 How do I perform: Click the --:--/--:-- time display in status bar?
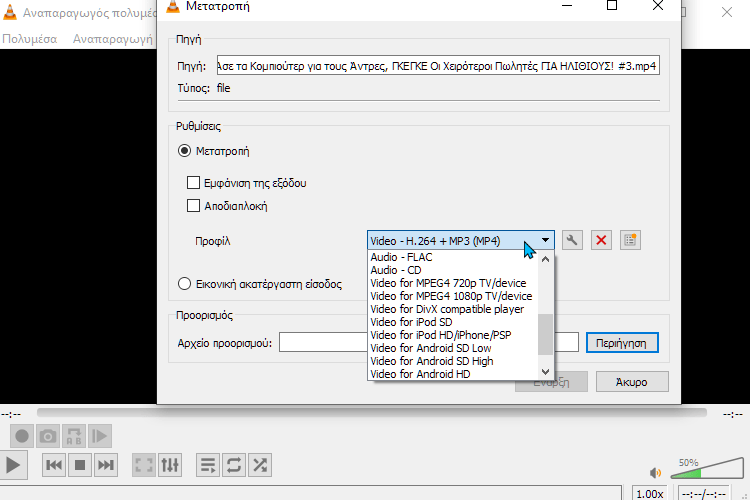click(704, 493)
